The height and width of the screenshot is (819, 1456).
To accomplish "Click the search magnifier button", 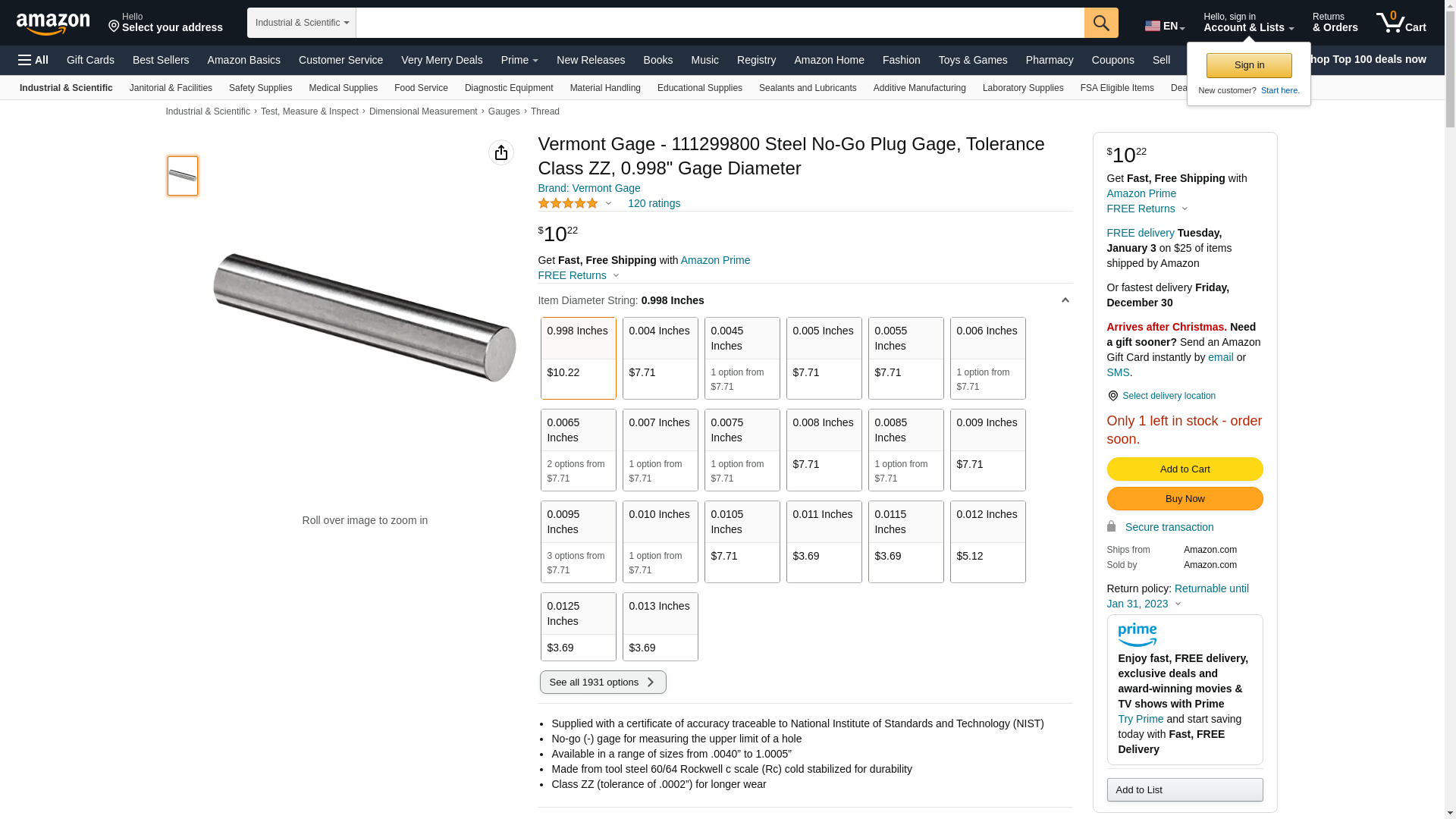I will pos(1101,23).
